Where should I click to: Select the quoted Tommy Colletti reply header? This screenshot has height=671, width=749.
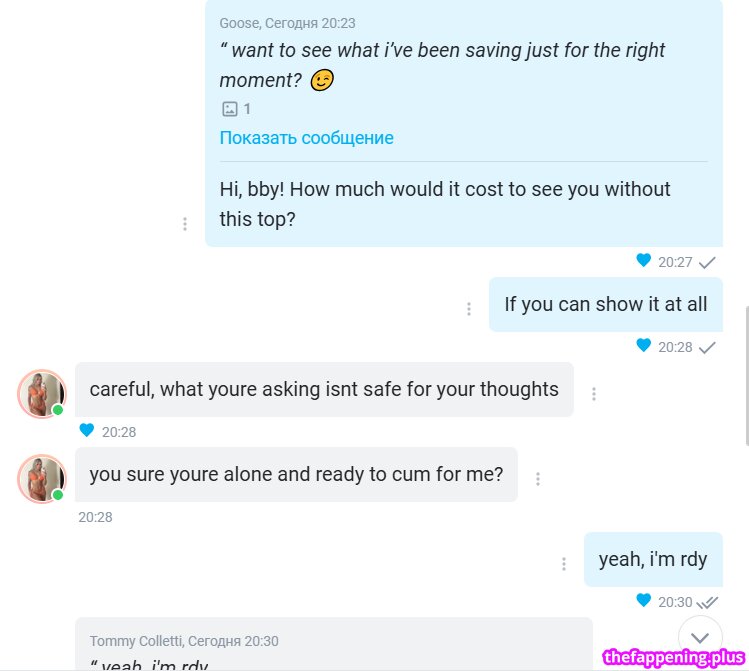pos(184,641)
